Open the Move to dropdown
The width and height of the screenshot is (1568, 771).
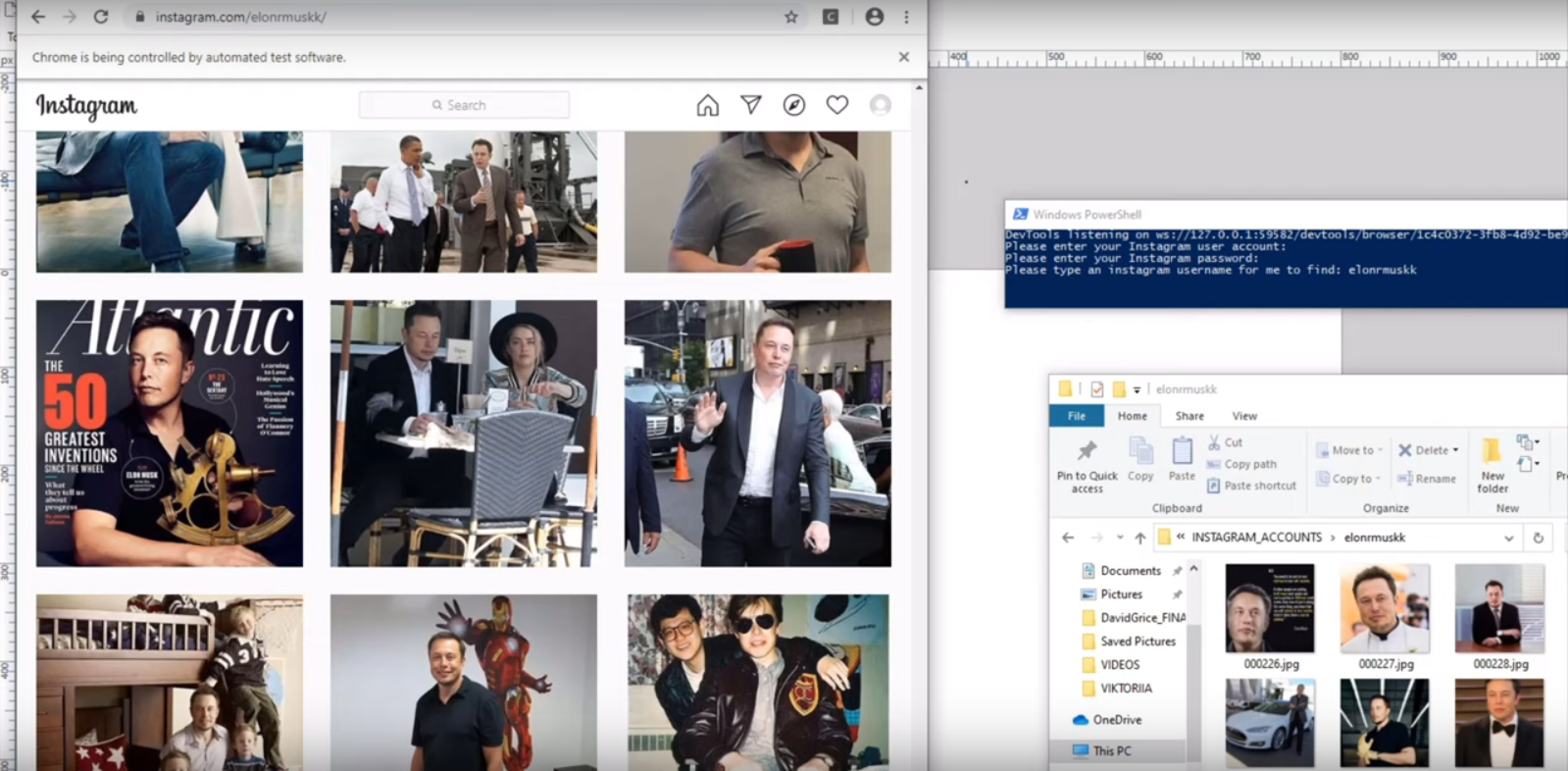[1350, 450]
